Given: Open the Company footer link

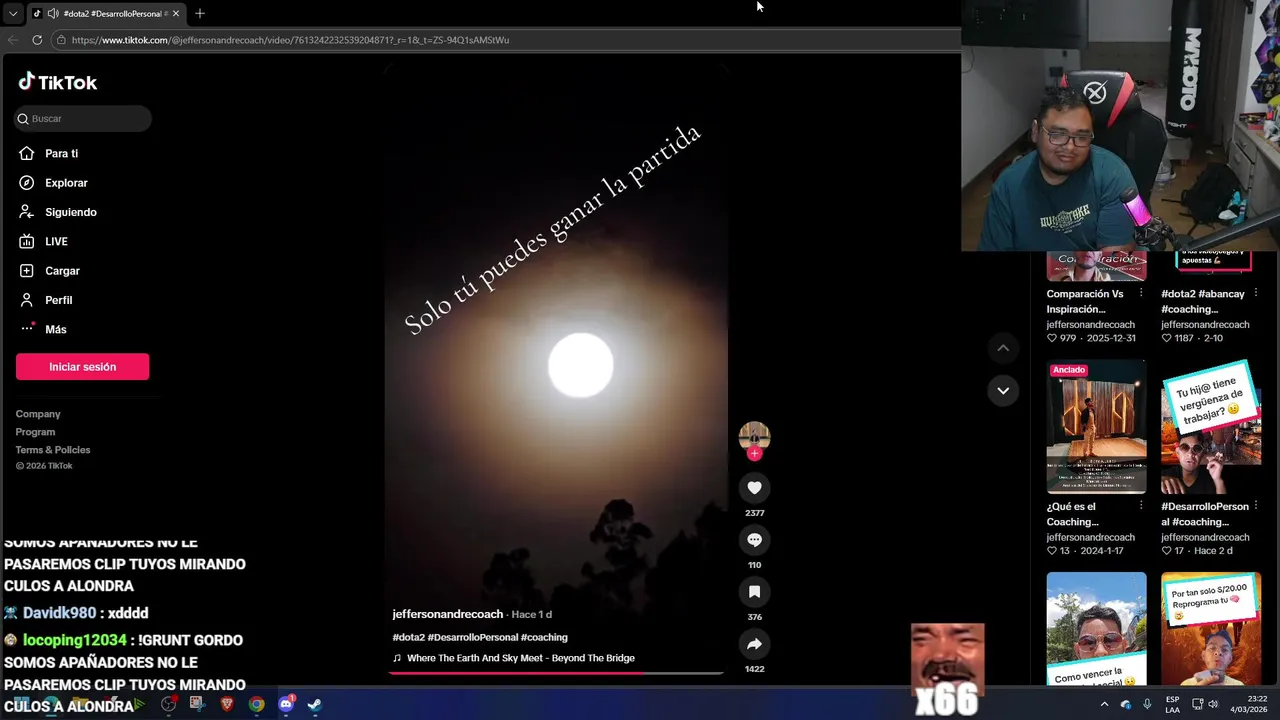Looking at the screenshot, I should click(x=38, y=414).
